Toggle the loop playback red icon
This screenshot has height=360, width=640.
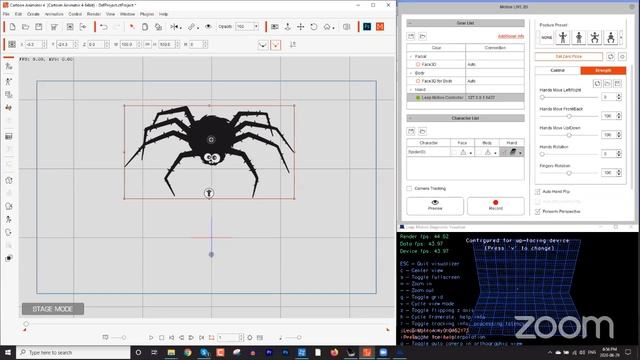pyautogui.click(x=211, y=338)
